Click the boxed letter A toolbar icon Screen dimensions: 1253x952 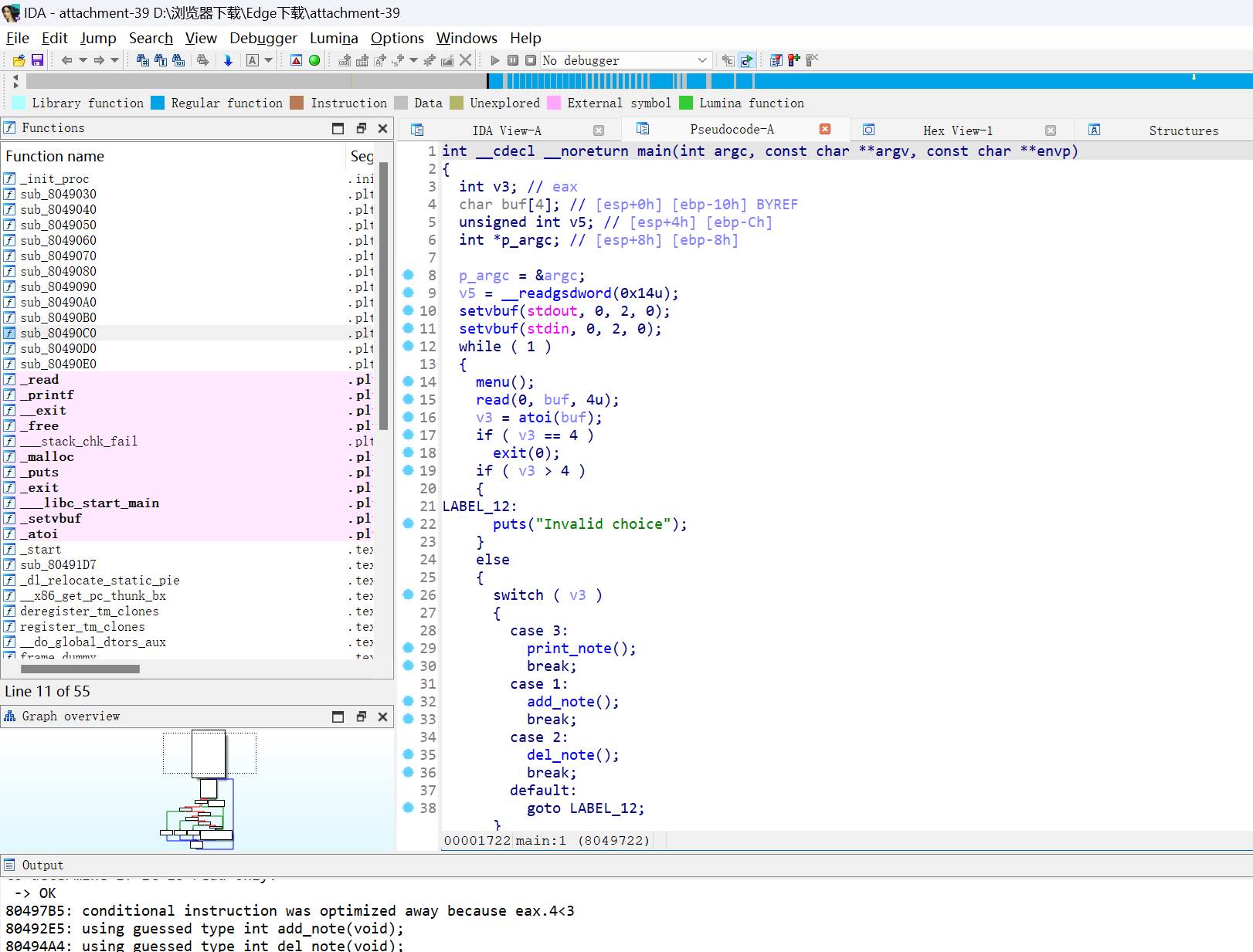pos(253,60)
